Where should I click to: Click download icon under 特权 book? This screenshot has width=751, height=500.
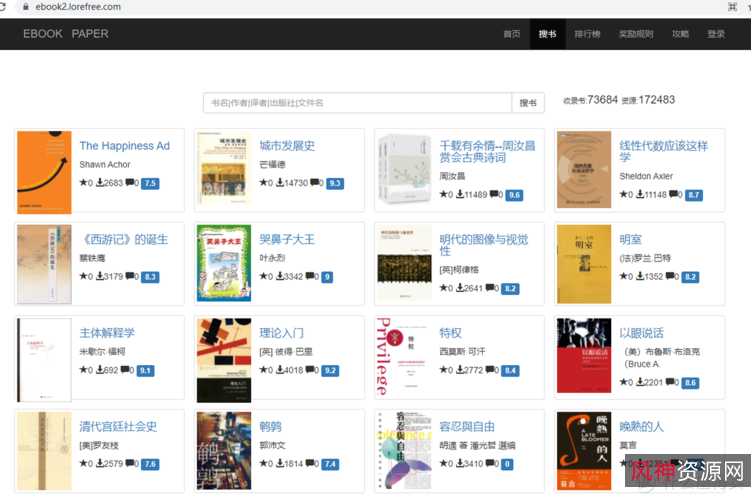pyautogui.click(x=461, y=371)
